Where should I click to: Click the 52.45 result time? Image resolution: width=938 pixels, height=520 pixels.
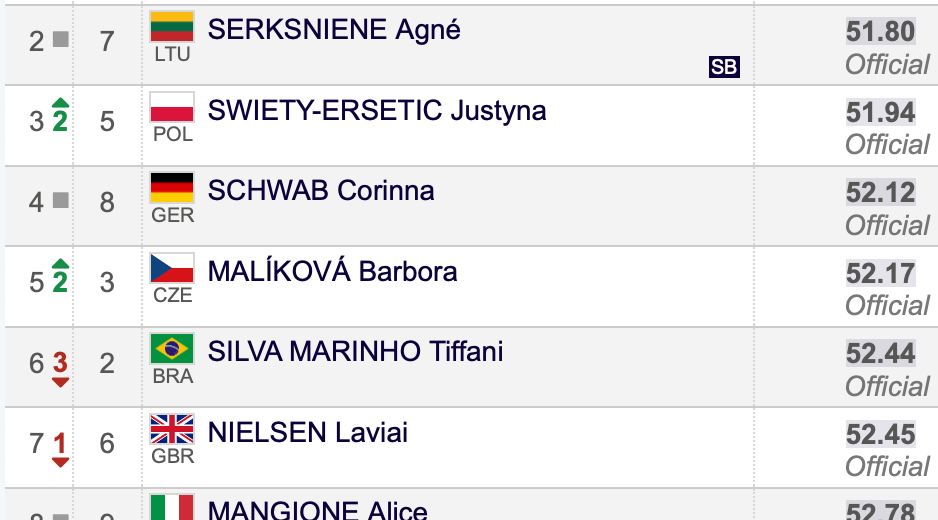point(880,434)
